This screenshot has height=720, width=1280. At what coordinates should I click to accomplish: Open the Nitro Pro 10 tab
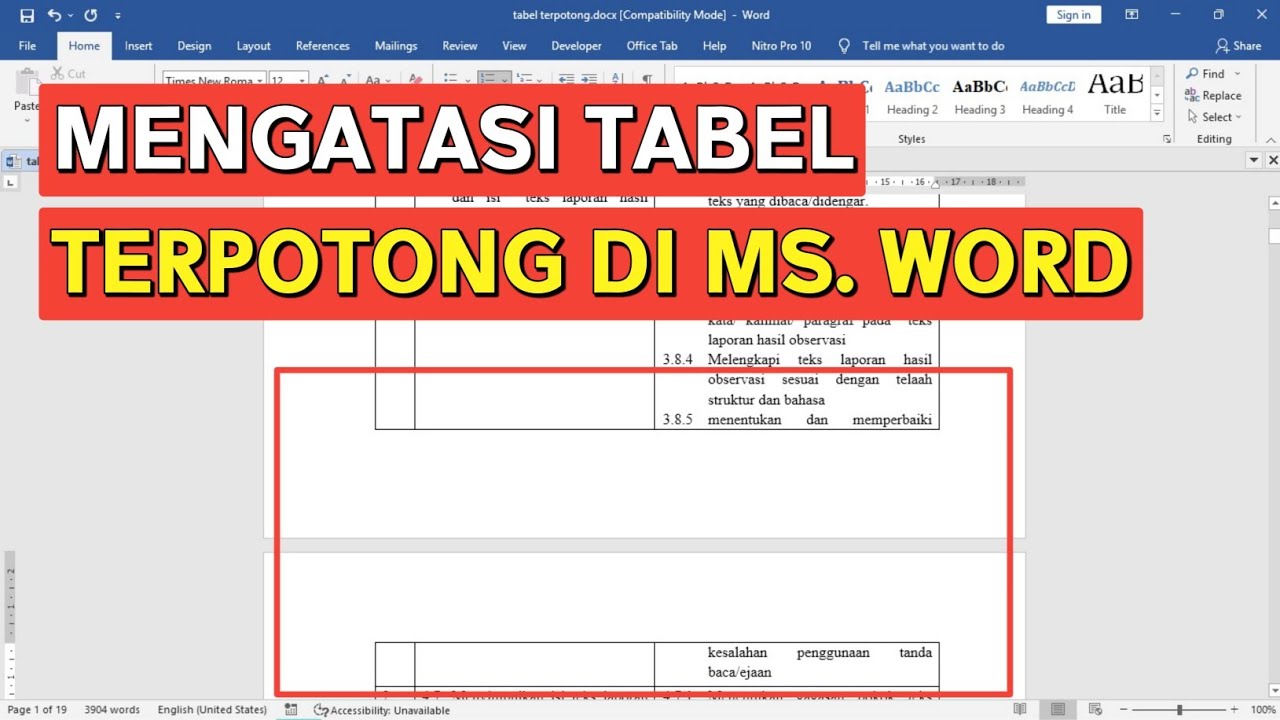click(x=781, y=46)
